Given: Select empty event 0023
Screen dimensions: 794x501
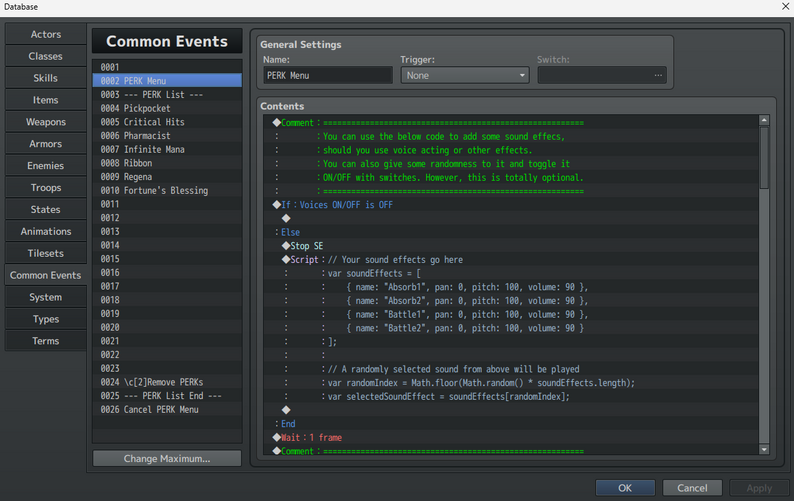Looking at the screenshot, I should 167,368.
